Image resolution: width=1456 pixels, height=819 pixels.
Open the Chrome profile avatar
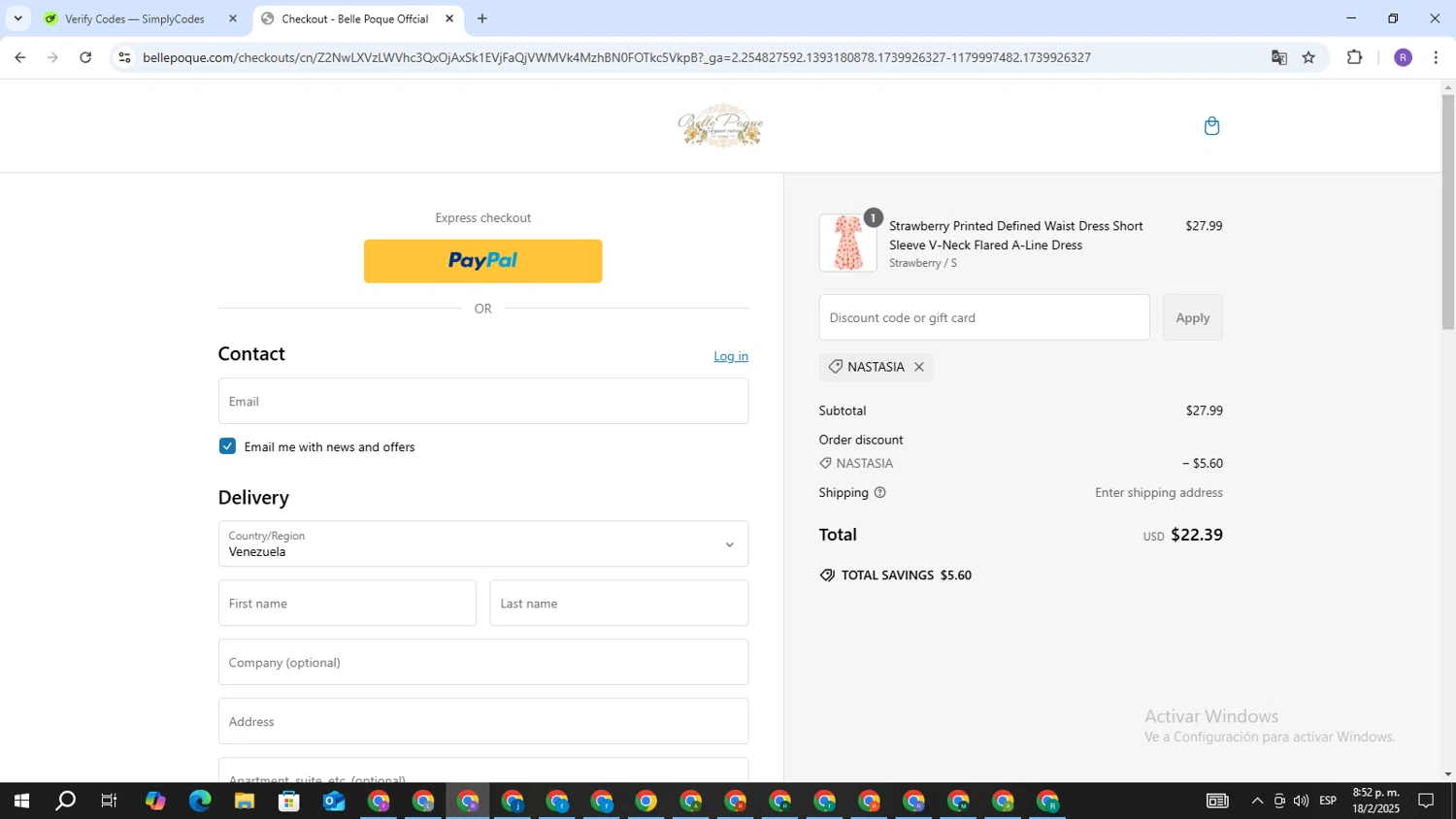[x=1403, y=57]
